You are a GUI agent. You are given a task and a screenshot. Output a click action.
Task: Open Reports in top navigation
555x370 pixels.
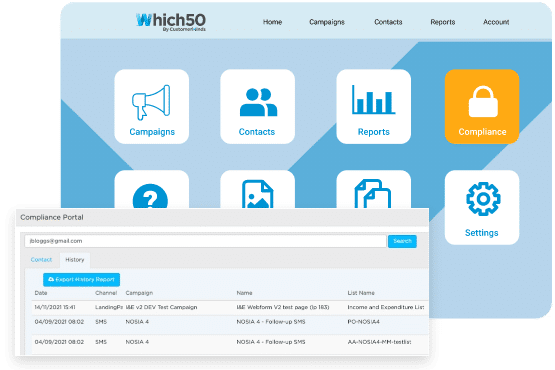point(442,22)
